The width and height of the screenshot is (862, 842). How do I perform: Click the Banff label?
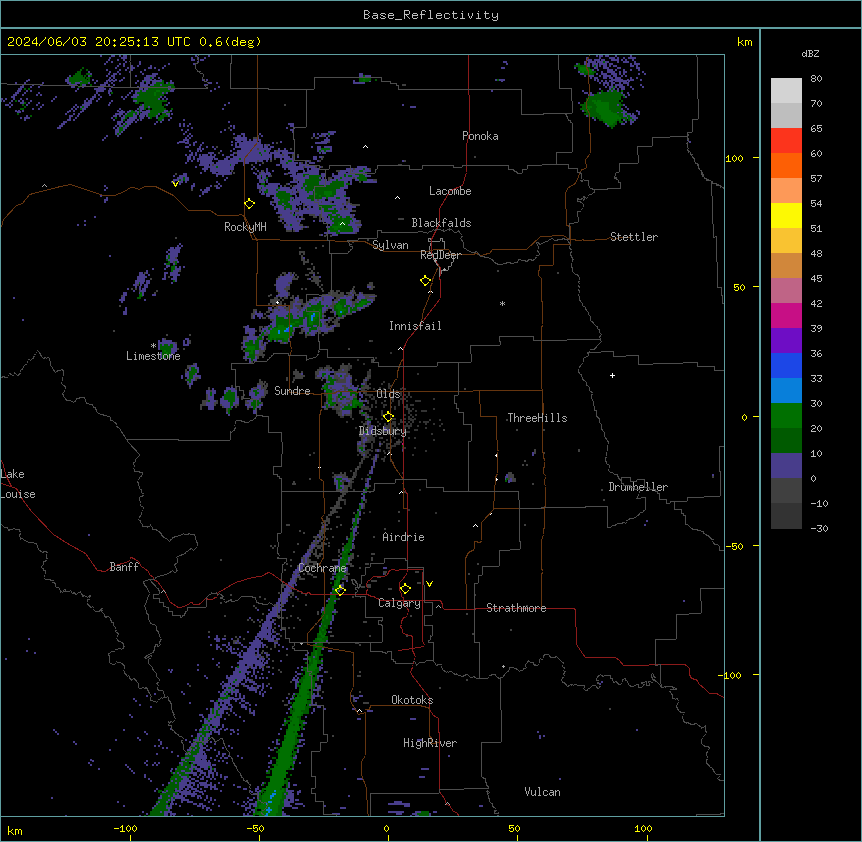click(124, 567)
